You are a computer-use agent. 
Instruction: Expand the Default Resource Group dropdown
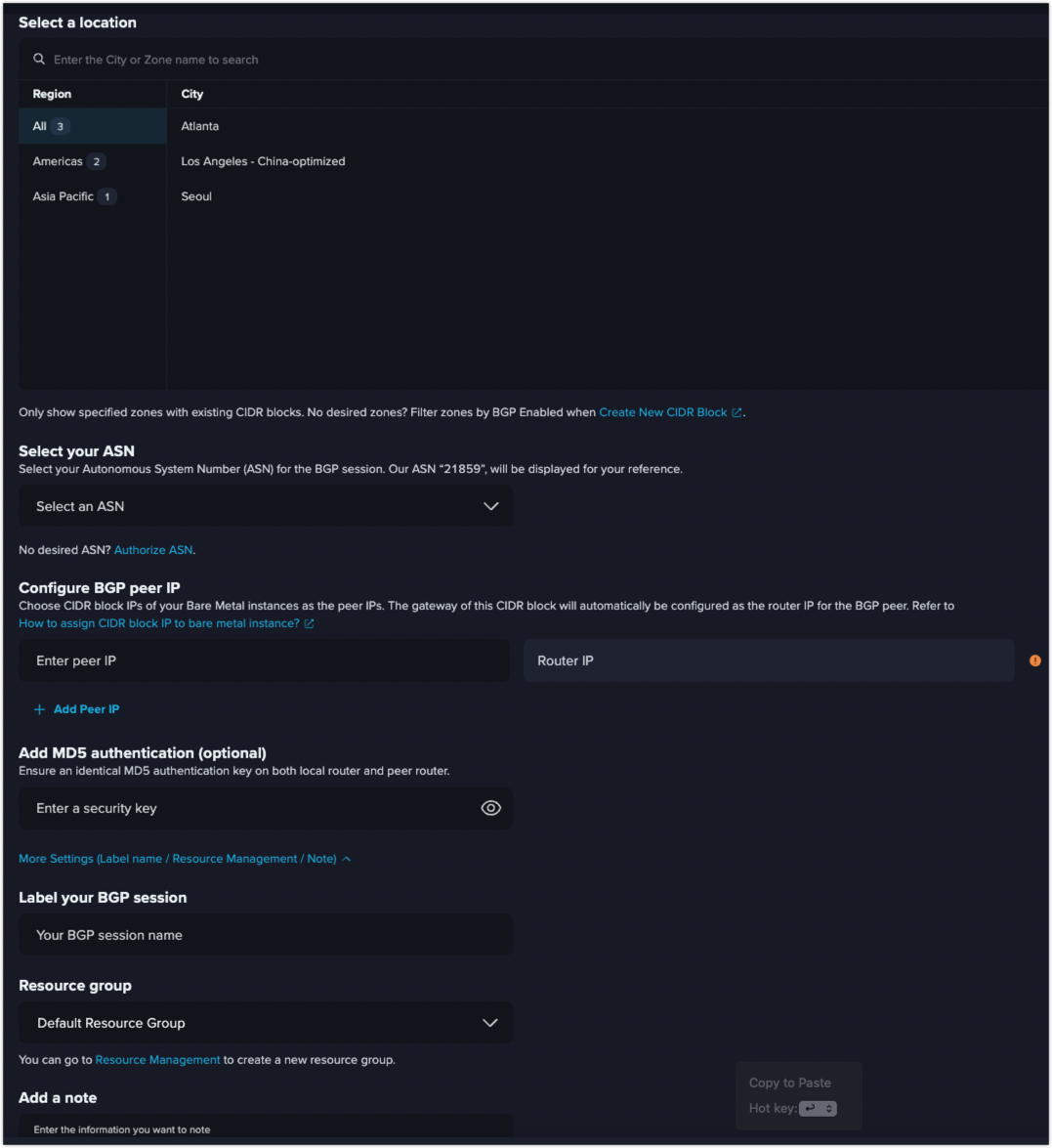pos(266,1023)
